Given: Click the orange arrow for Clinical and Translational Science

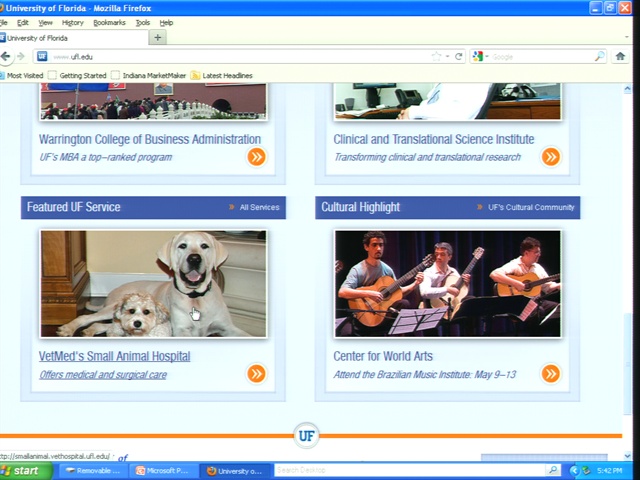Looking at the screenshot, I should (551, 157).
